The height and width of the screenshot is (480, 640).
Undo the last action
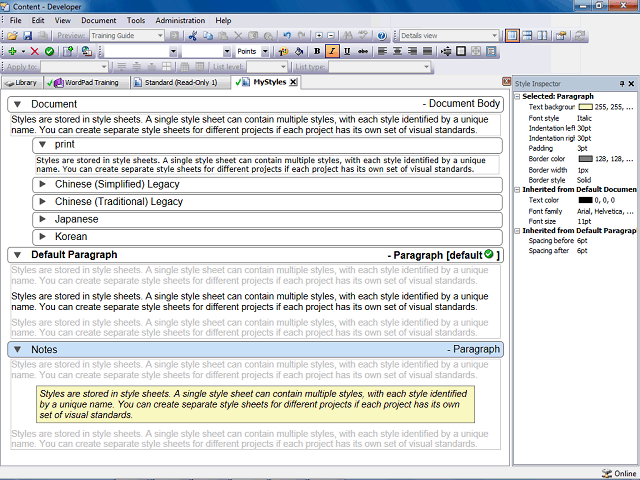[287, 36]
